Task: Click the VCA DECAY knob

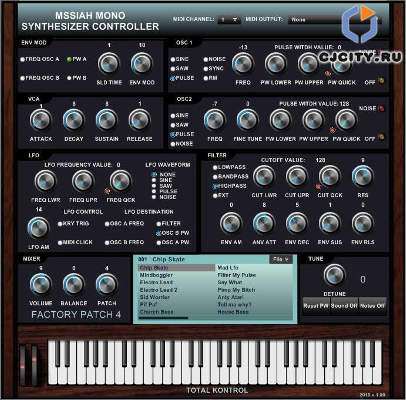Action: [x=74, y=120]
